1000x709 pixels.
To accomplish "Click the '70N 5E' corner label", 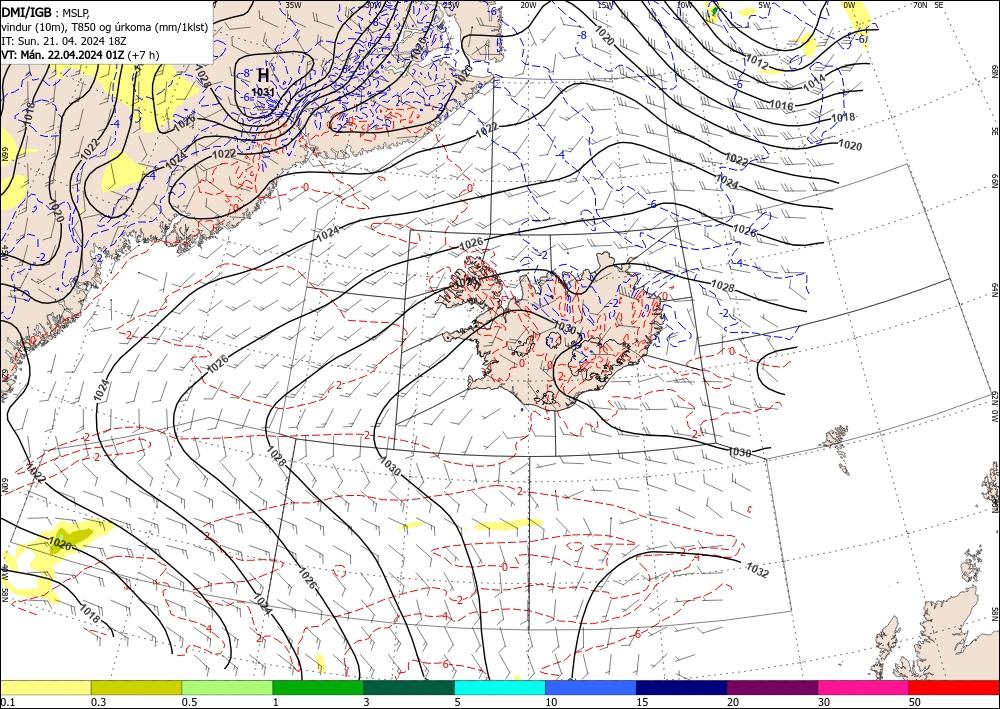I will (928, 5).
